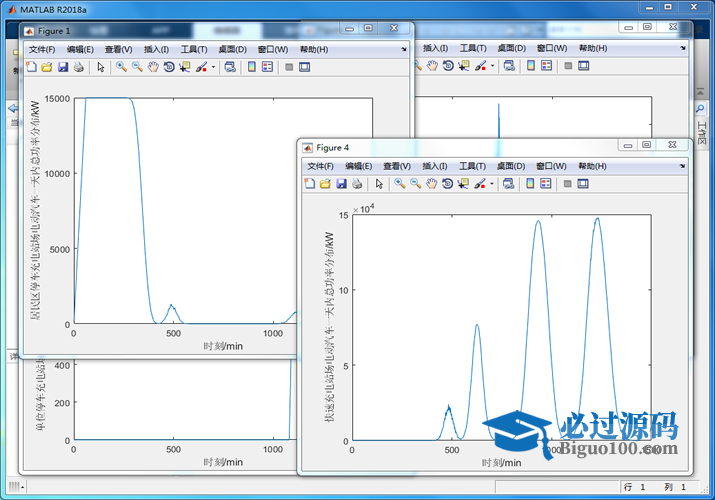This screenshot has width=715, height=500.
Task: Open 窗口(W) menu in Figure 4
Action: (x=551, y=166)
